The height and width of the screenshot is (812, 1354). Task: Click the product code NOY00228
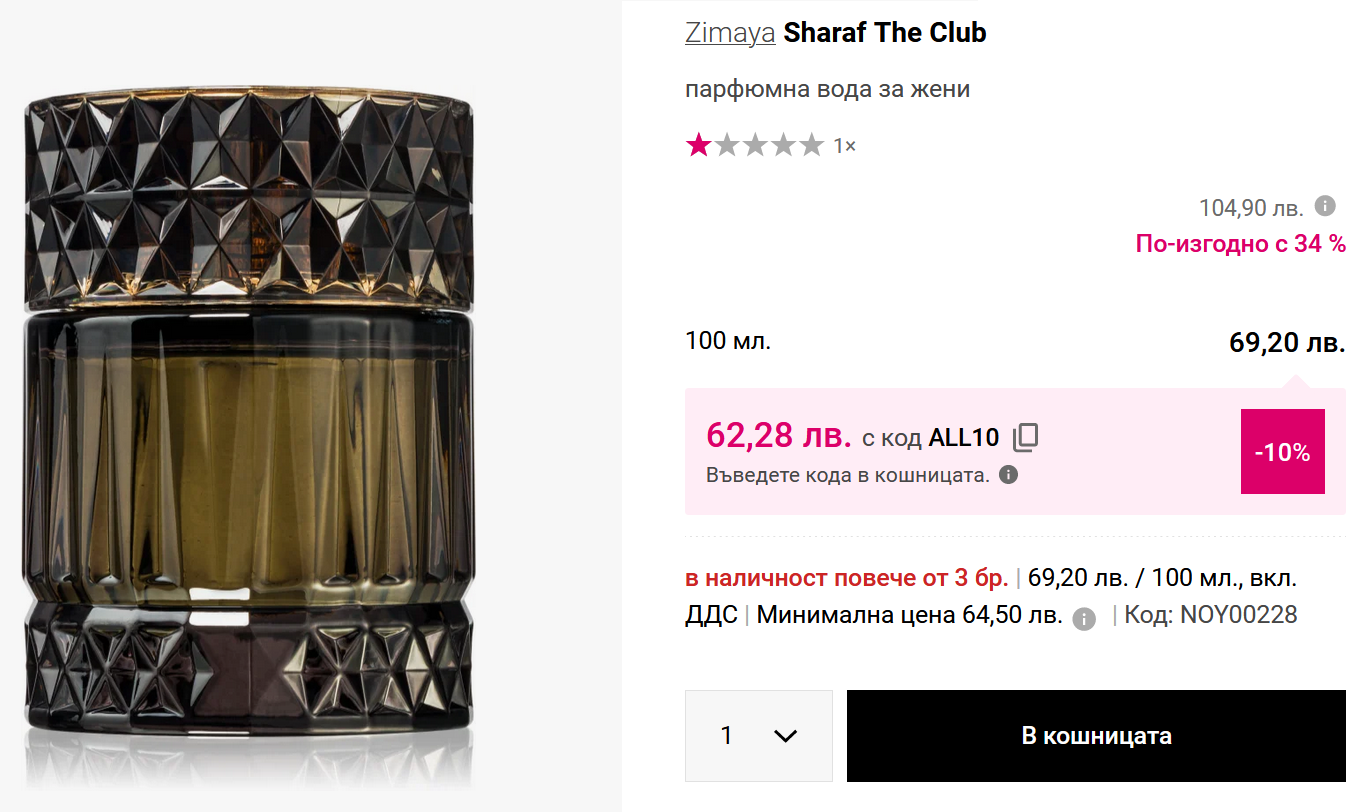click(x=1238, y=614)
